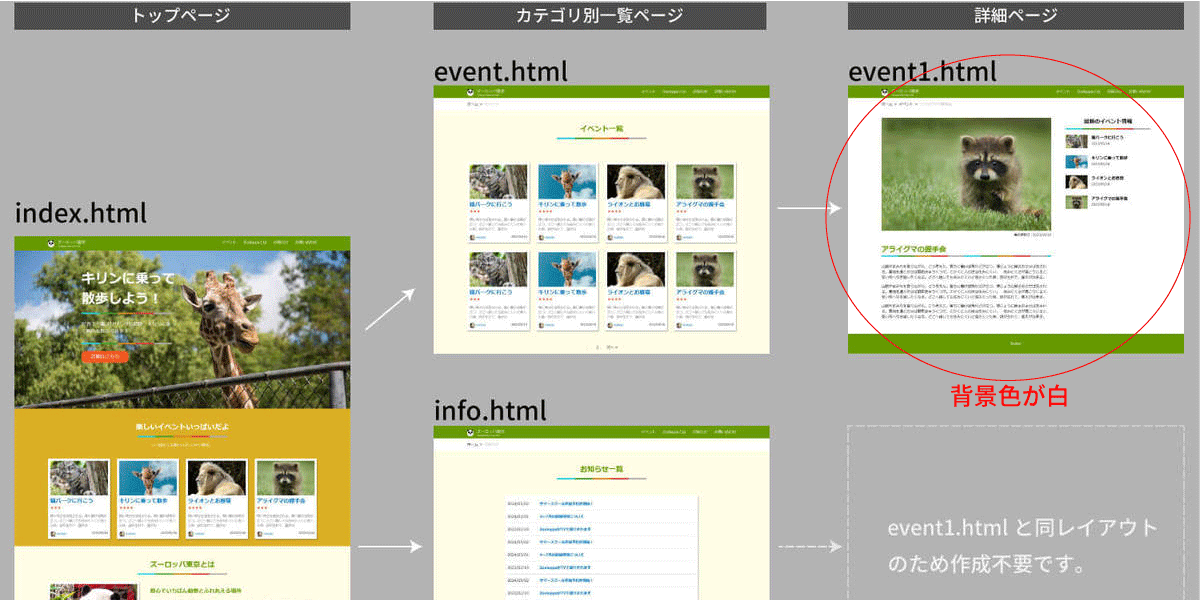Click the green footer bar in event1.html
Screen dimensions: 1200x600
click(1015, 343)
